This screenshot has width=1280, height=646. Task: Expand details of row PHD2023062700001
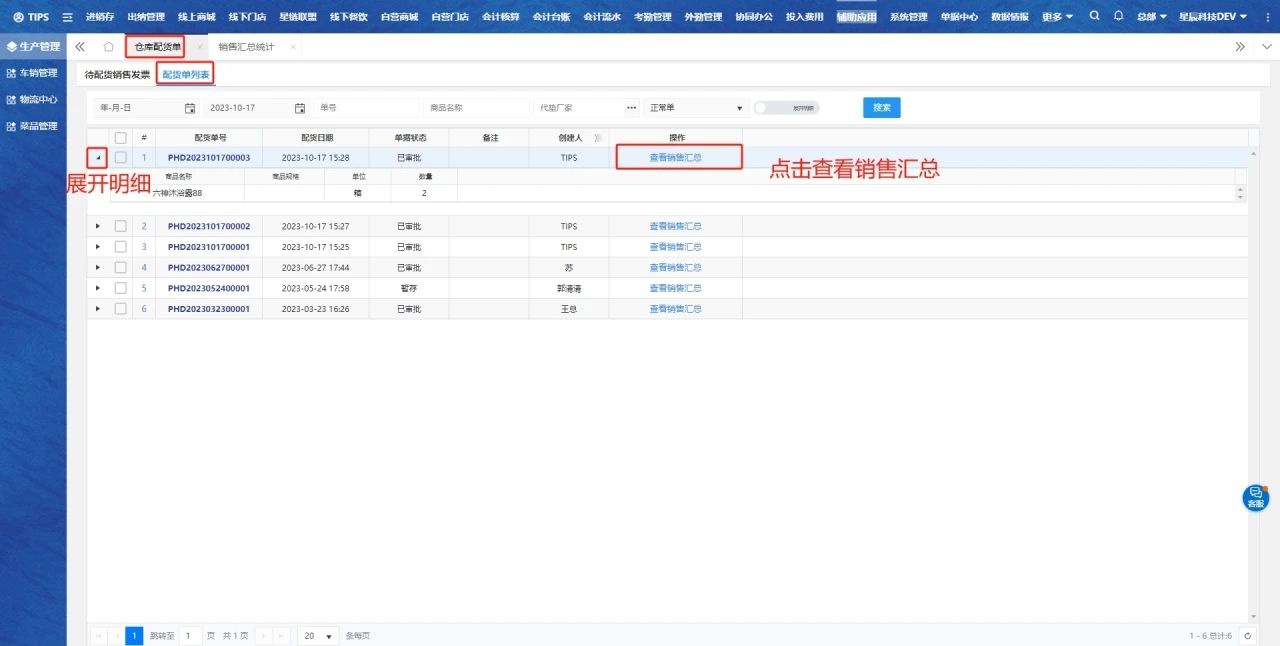(97, 268)
